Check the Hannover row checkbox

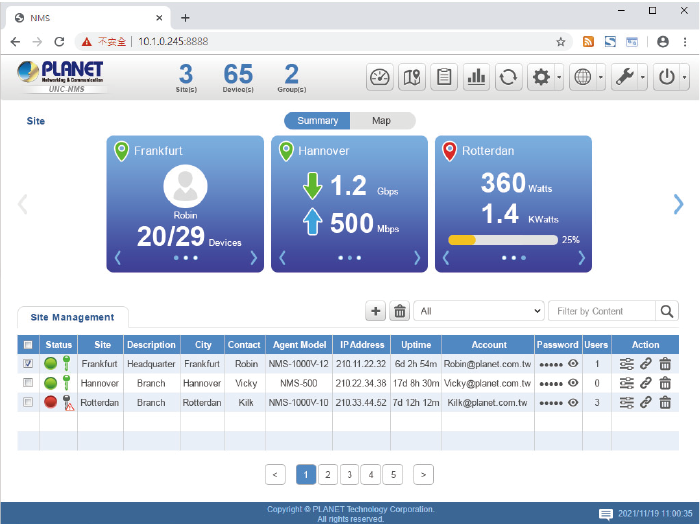click(x=28, y=383)
